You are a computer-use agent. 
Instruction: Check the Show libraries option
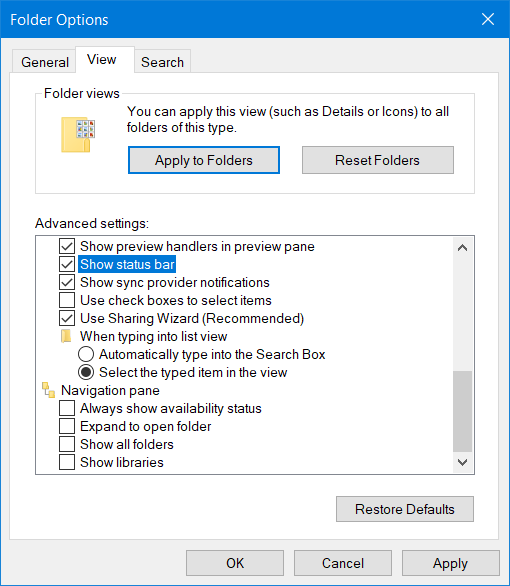pyautogui.click(x=67, y=462)
